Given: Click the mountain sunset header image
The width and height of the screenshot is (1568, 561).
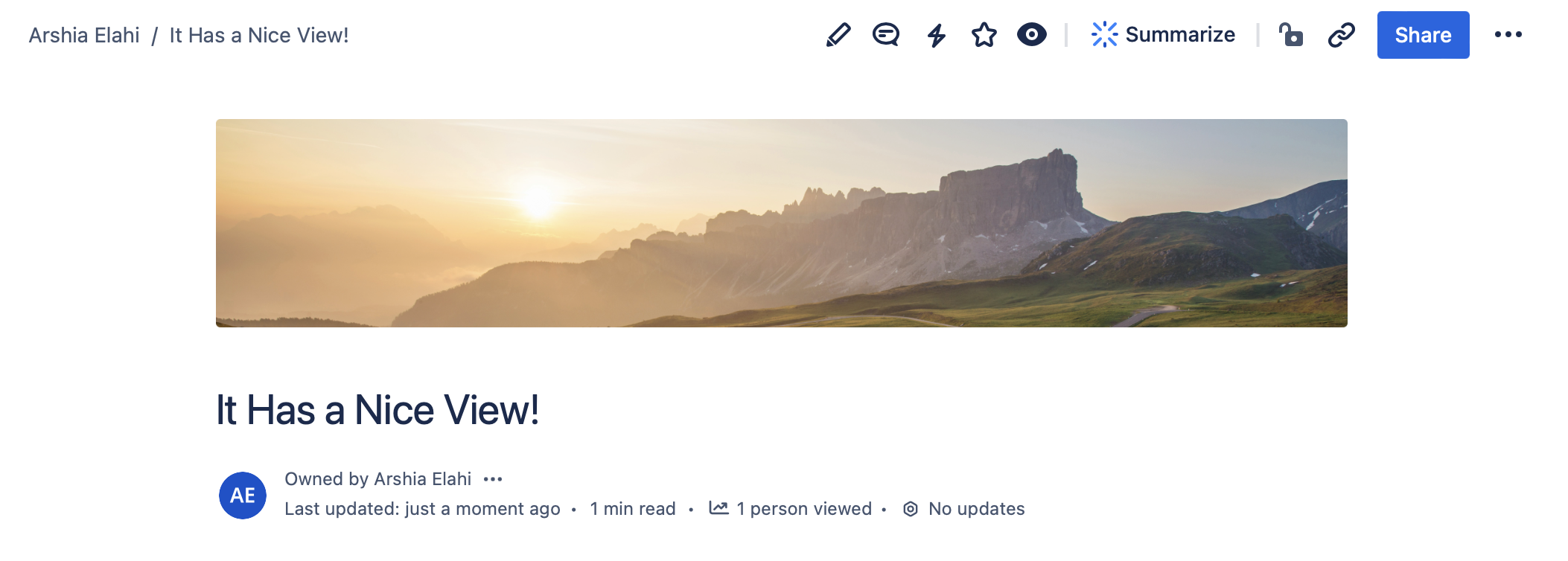Looking at the screenshot, I should click(x=782, y=223).
